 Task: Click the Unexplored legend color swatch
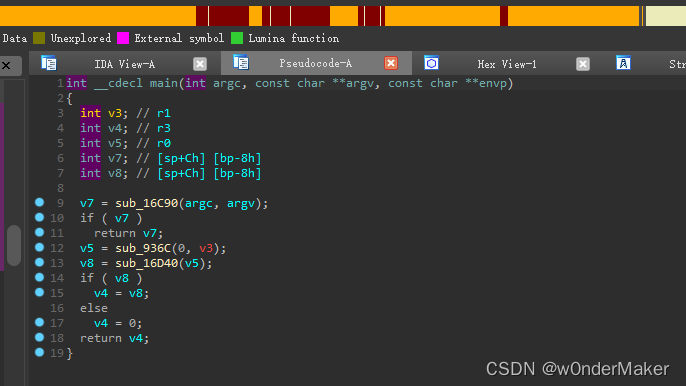coord(39,38)
